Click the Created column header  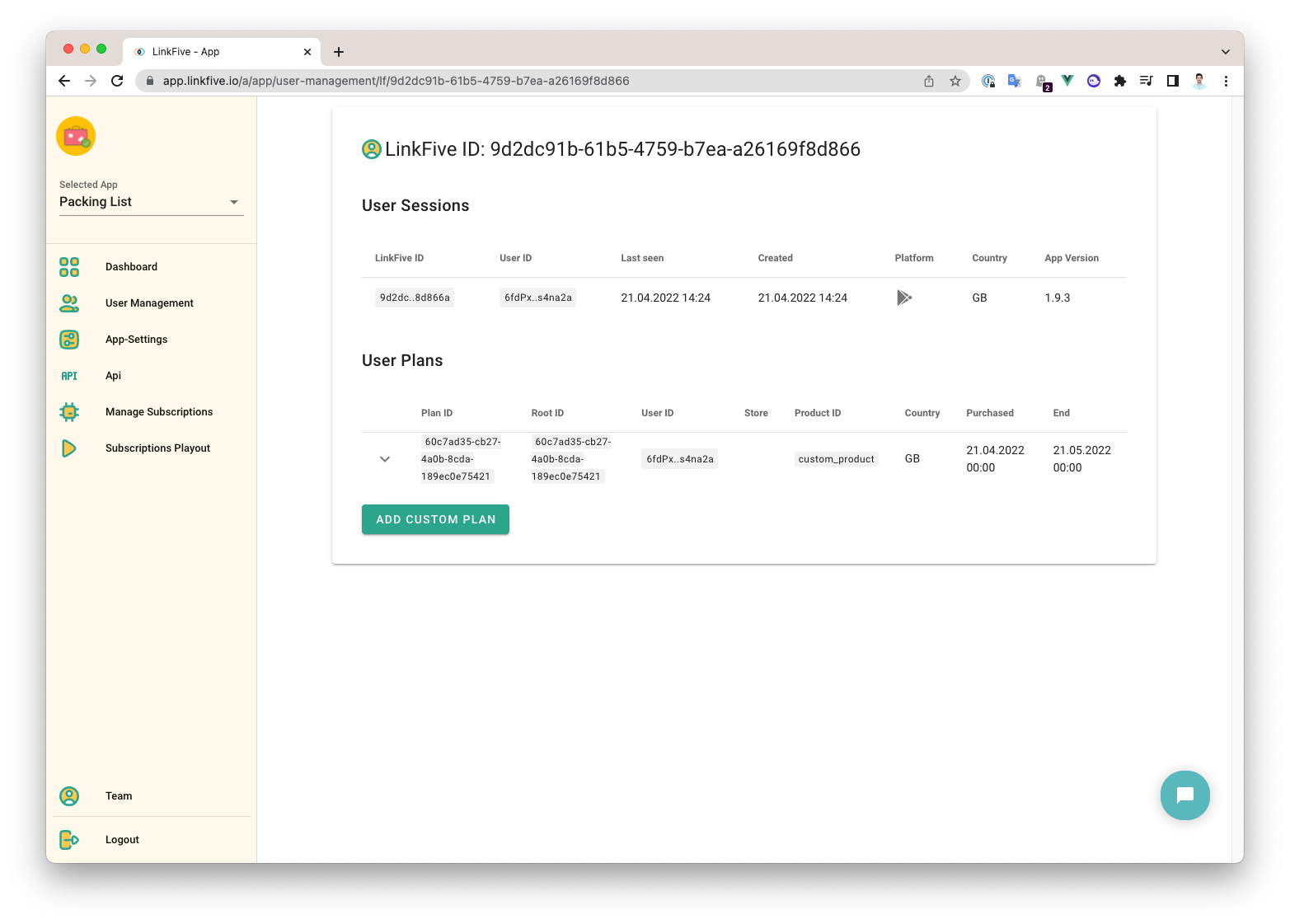776,258
